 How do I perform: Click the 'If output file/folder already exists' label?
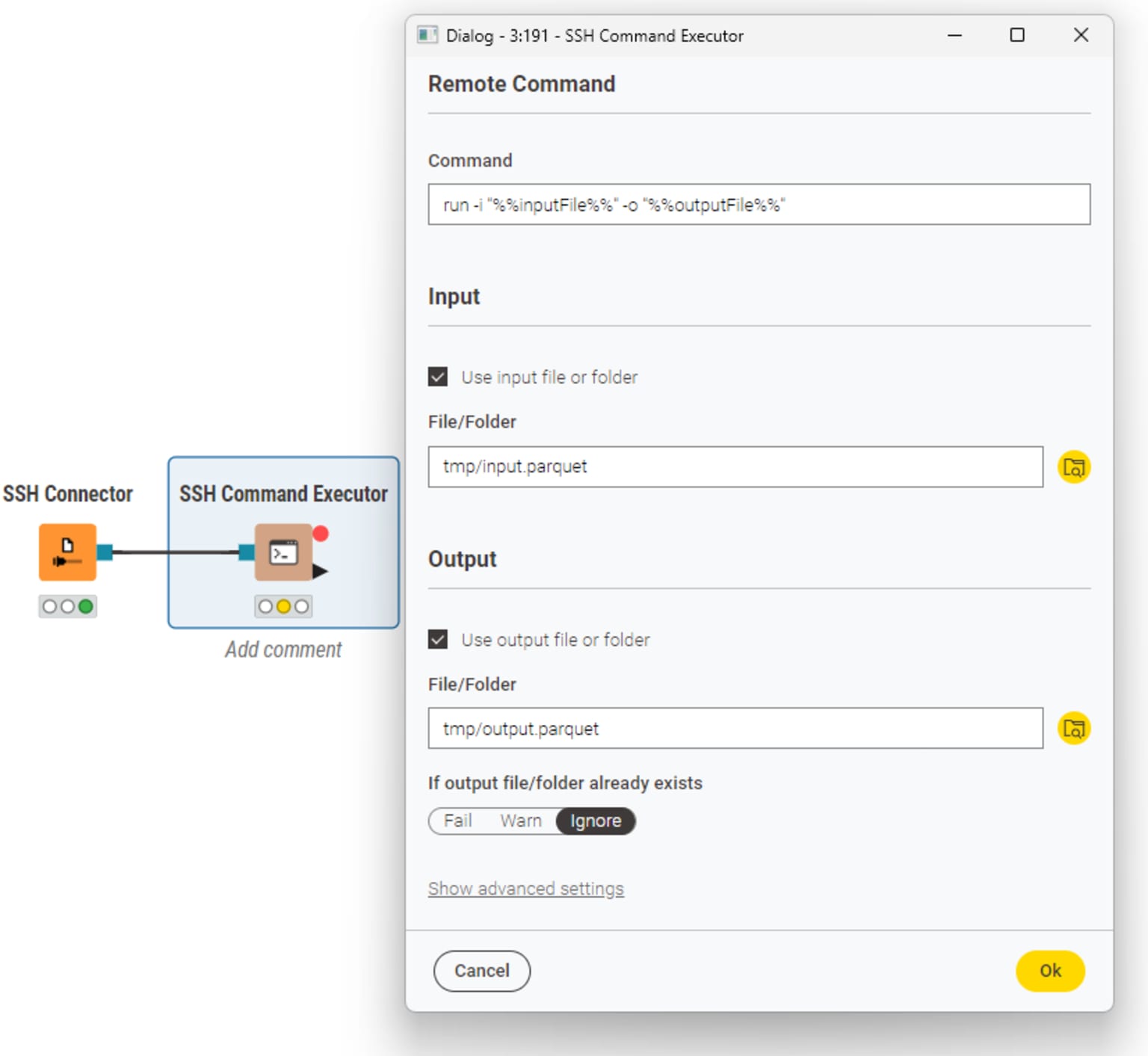[x=565, y=783]
